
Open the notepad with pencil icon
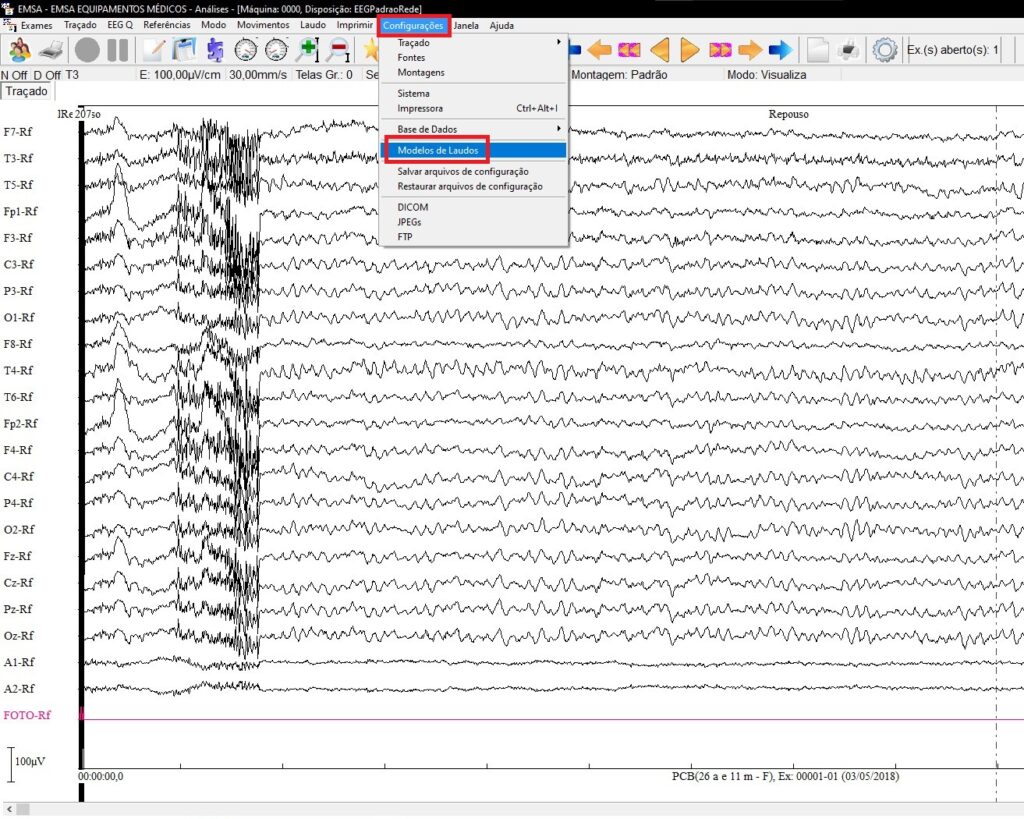(153, 50)
